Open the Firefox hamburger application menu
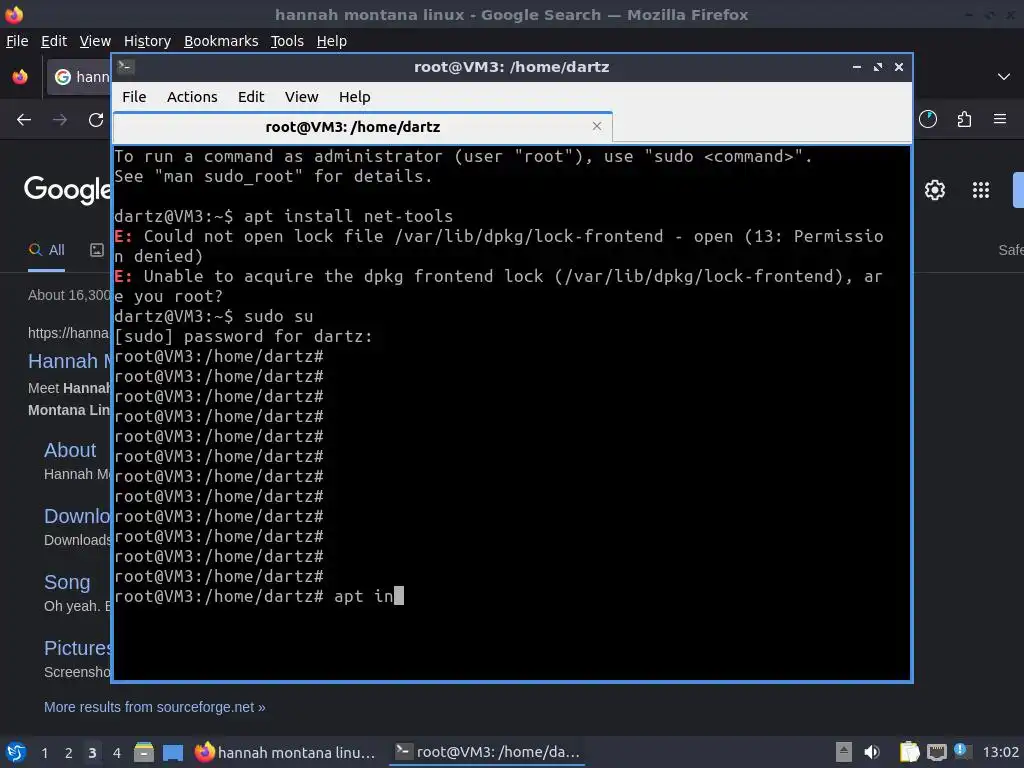Viewport: 1024px width, 768px height. 1000,120
